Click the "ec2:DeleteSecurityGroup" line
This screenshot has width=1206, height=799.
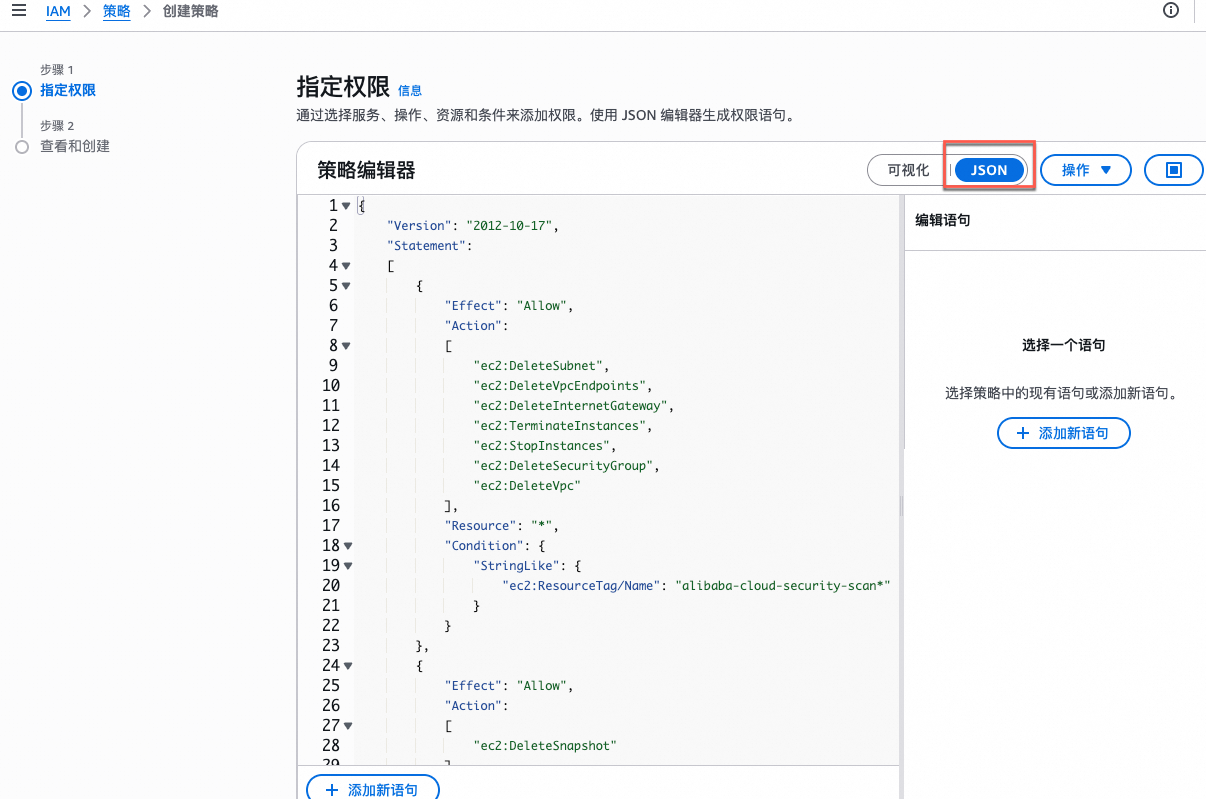[567, 465]
